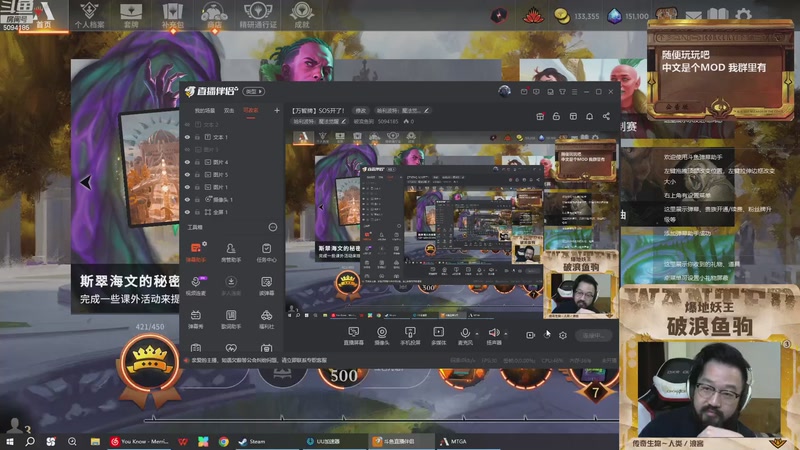The height and width of the screenshot is (450, 800).
Task: Expand microphone options arrow
Action: click(477, 334)
